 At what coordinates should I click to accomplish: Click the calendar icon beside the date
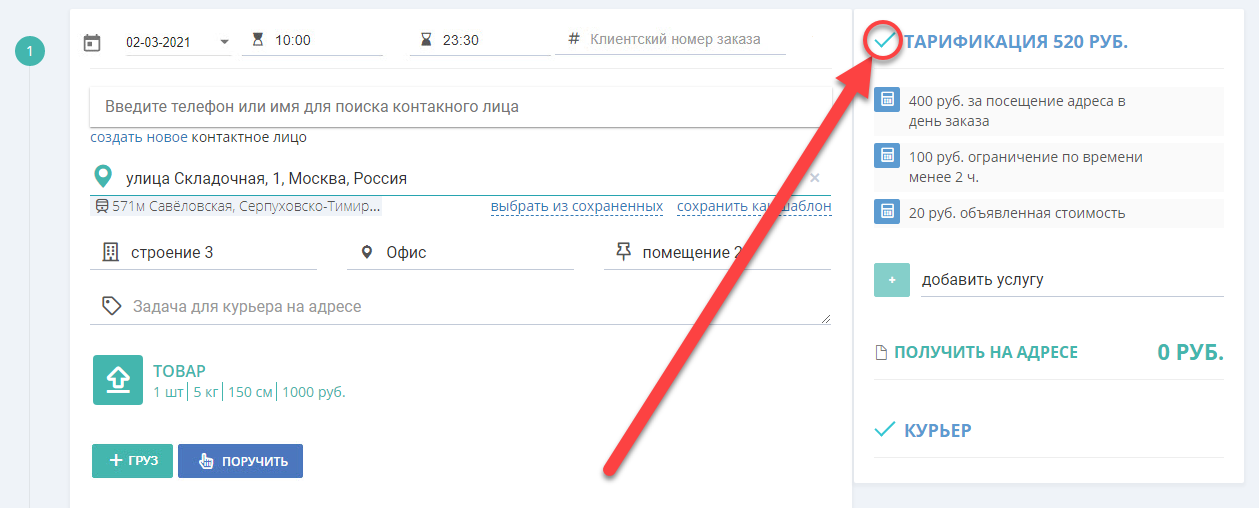pos(92,42)
